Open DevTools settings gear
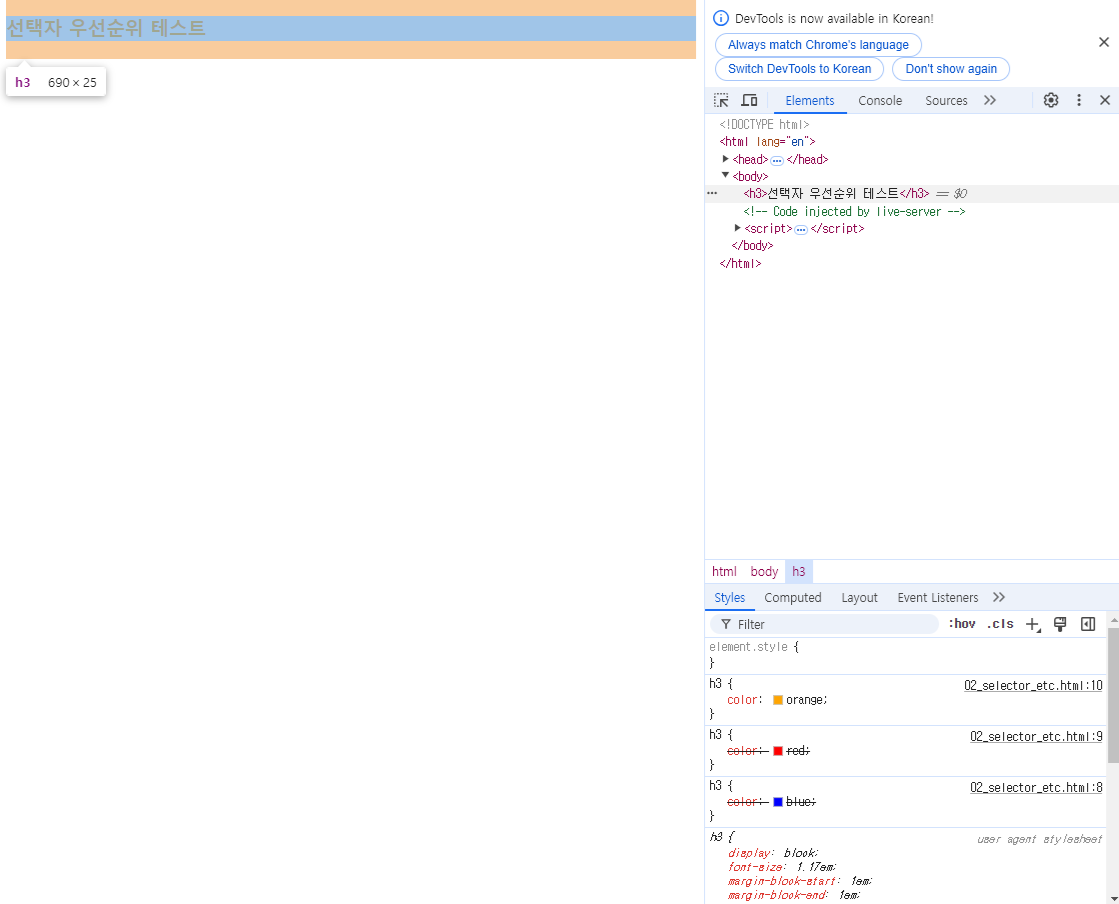This screenshot has width=1119, height=904. pyautogui.click(x=1050, y=101)
